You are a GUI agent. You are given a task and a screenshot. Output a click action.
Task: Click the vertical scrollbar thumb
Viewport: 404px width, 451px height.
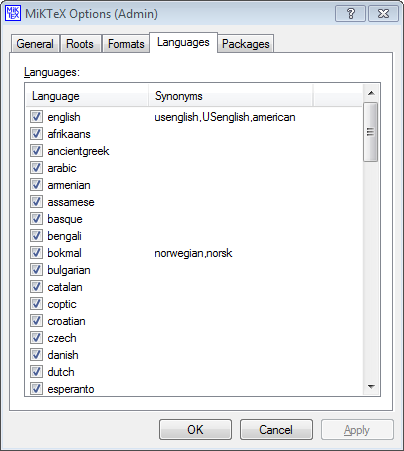pyautogui.click(x=371, y=132)
